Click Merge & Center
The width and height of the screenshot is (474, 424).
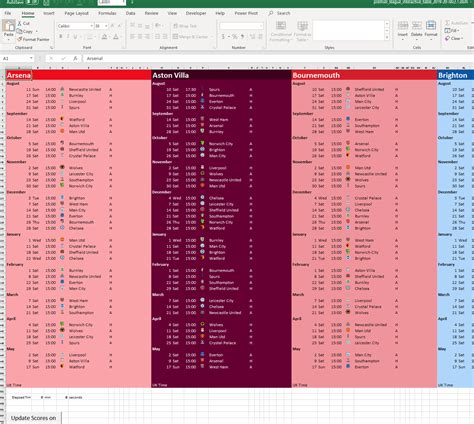[x=190, y=37]
